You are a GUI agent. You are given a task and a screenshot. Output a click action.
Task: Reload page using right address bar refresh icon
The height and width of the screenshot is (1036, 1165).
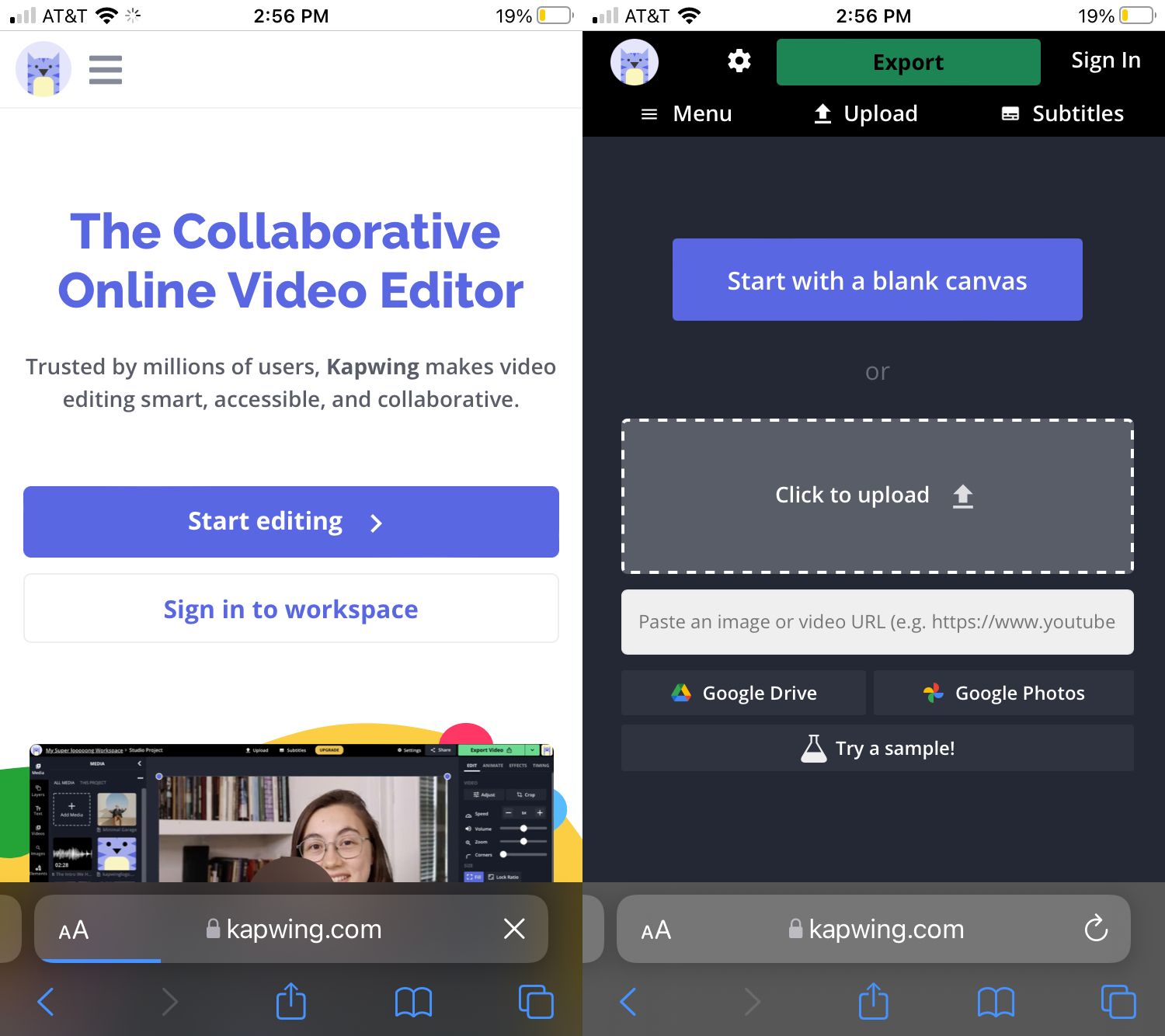pyautogui.click(x=1096, y=929)
